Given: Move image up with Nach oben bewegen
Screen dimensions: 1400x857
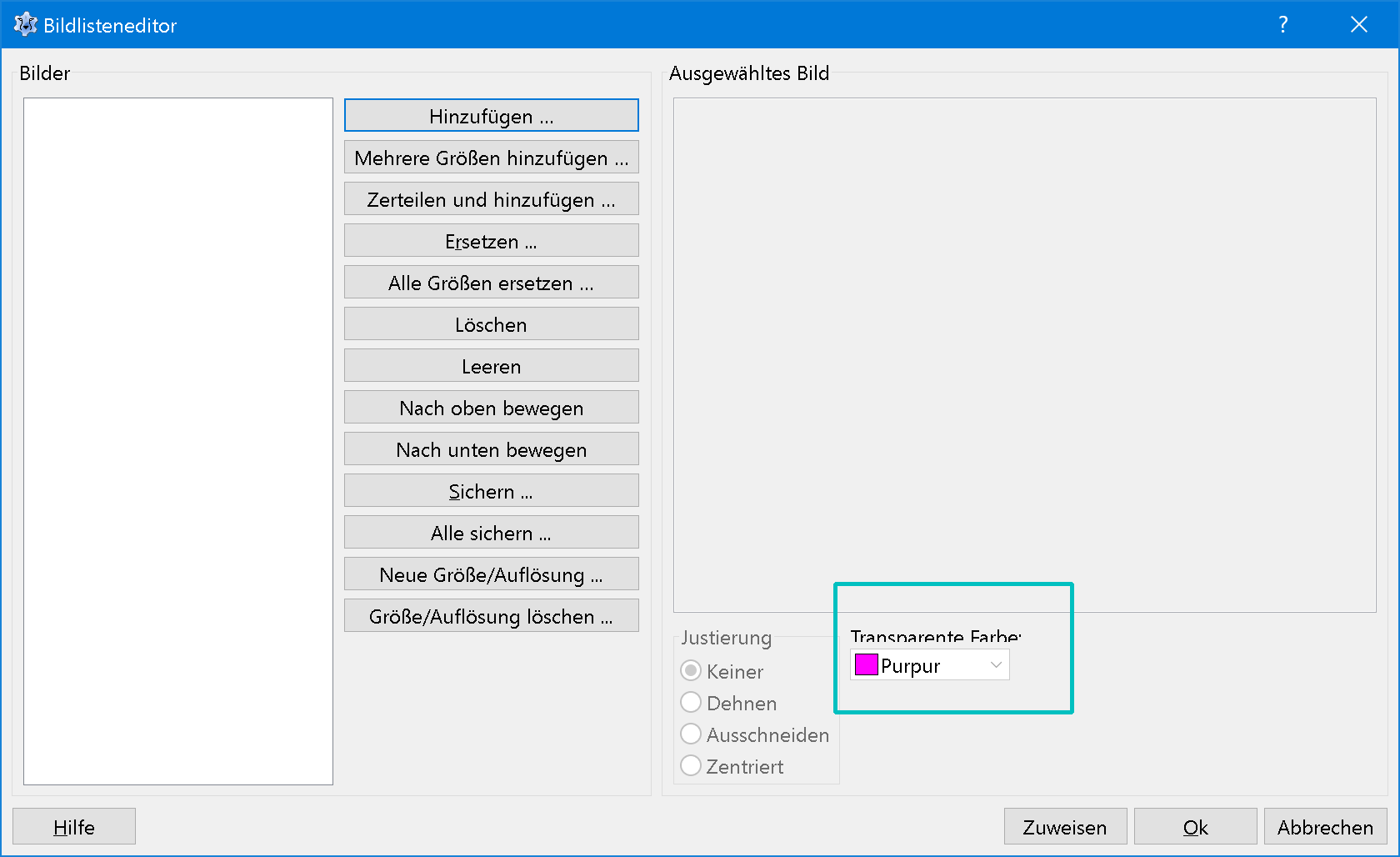Looking at the screenshot, I should coord(491,408).
